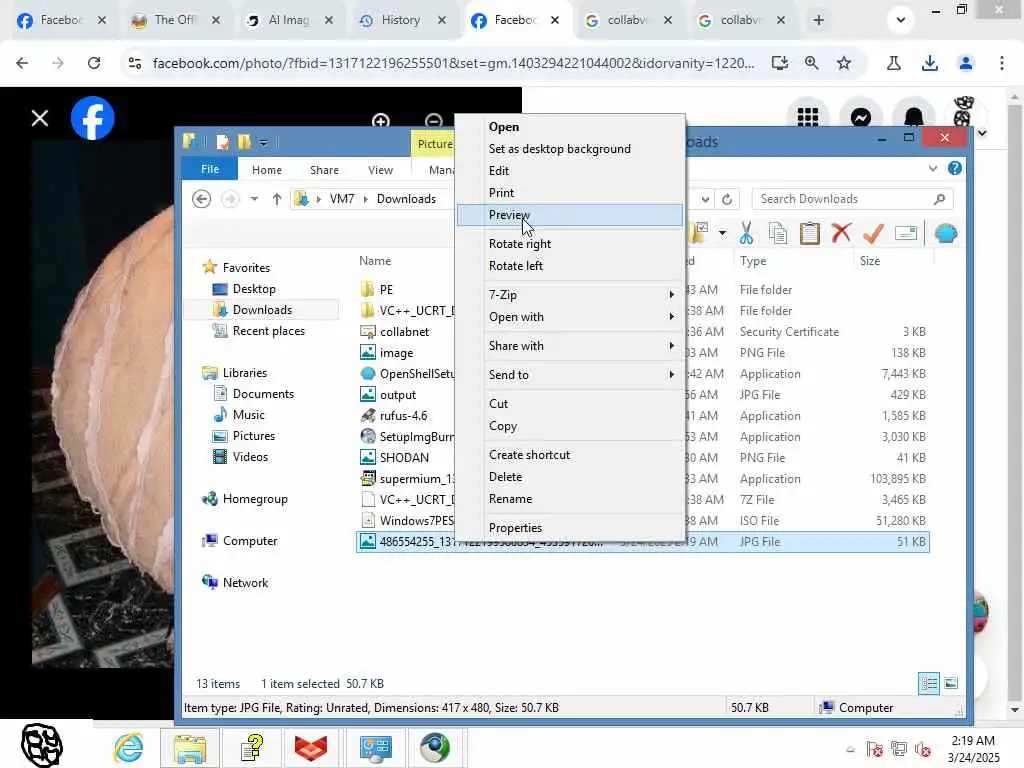Click the Search Downloads field

click(x=852, y=199)
